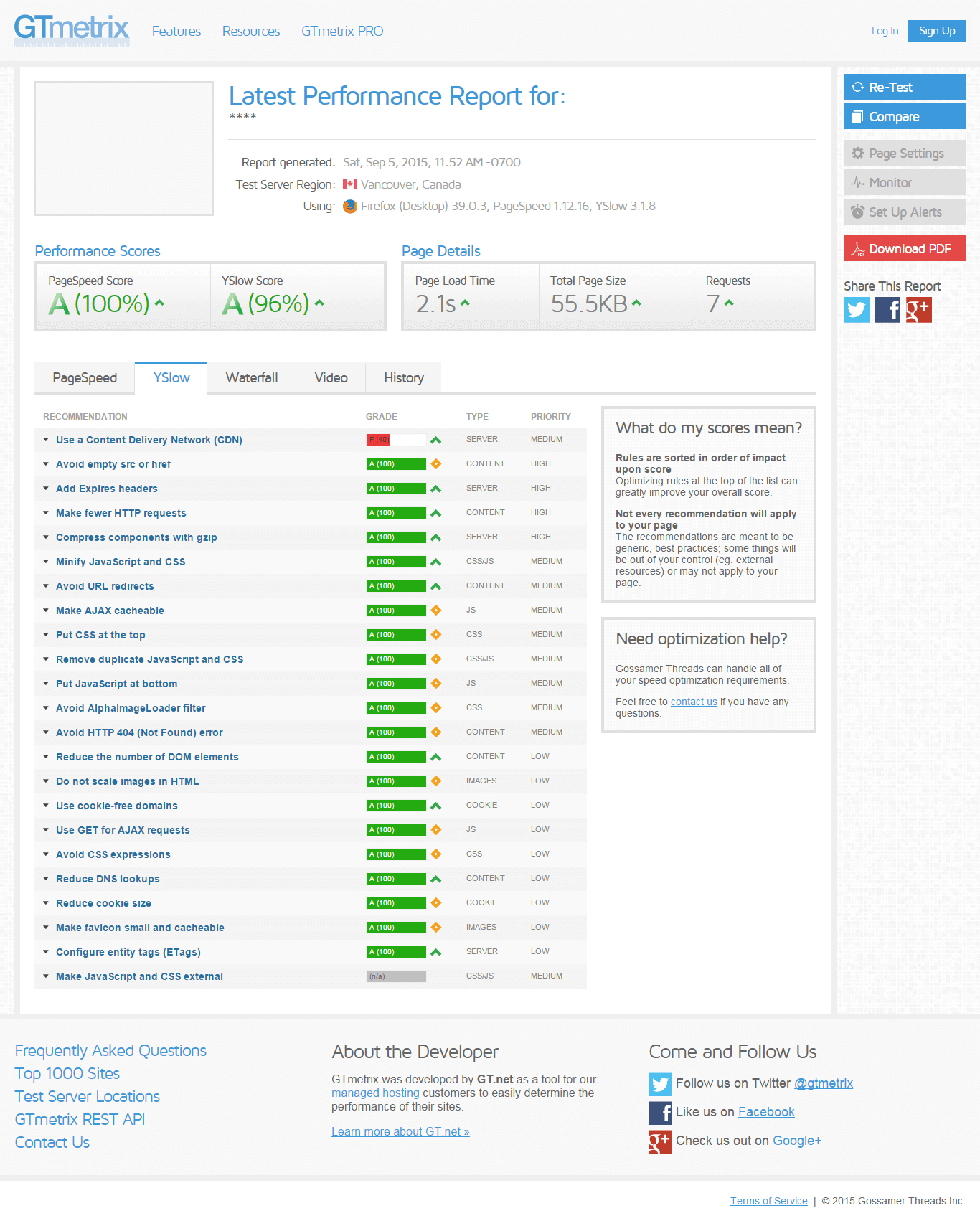Click the PageSpeed Score trend arrow
This screenshot has height=1221, width=980.
(x=159, y=303)
